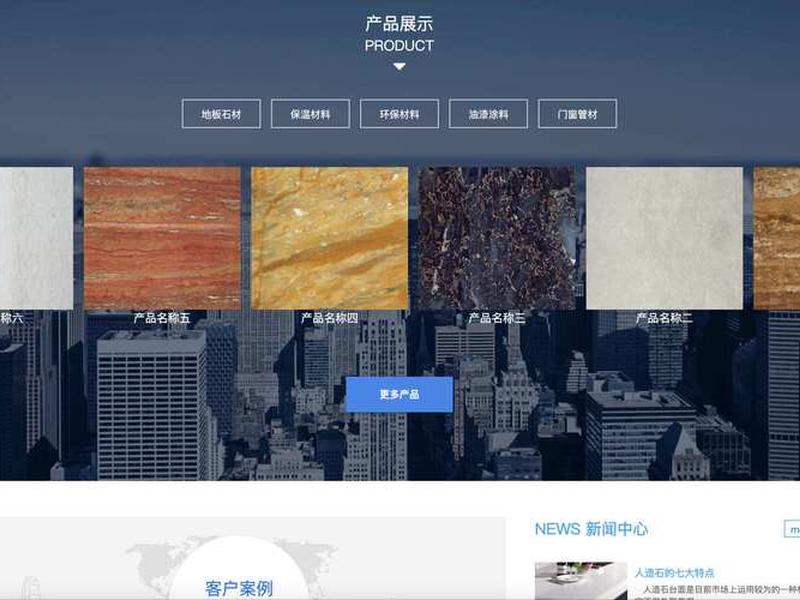Select the 油漆涂料 product category
The height and width of the screenshot is (600, 800).
pos(488,114)
